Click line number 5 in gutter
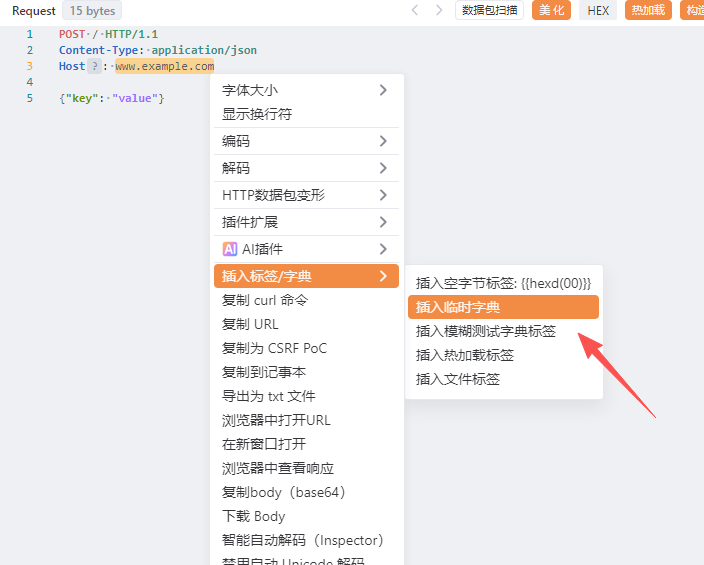 pos(30,98)
